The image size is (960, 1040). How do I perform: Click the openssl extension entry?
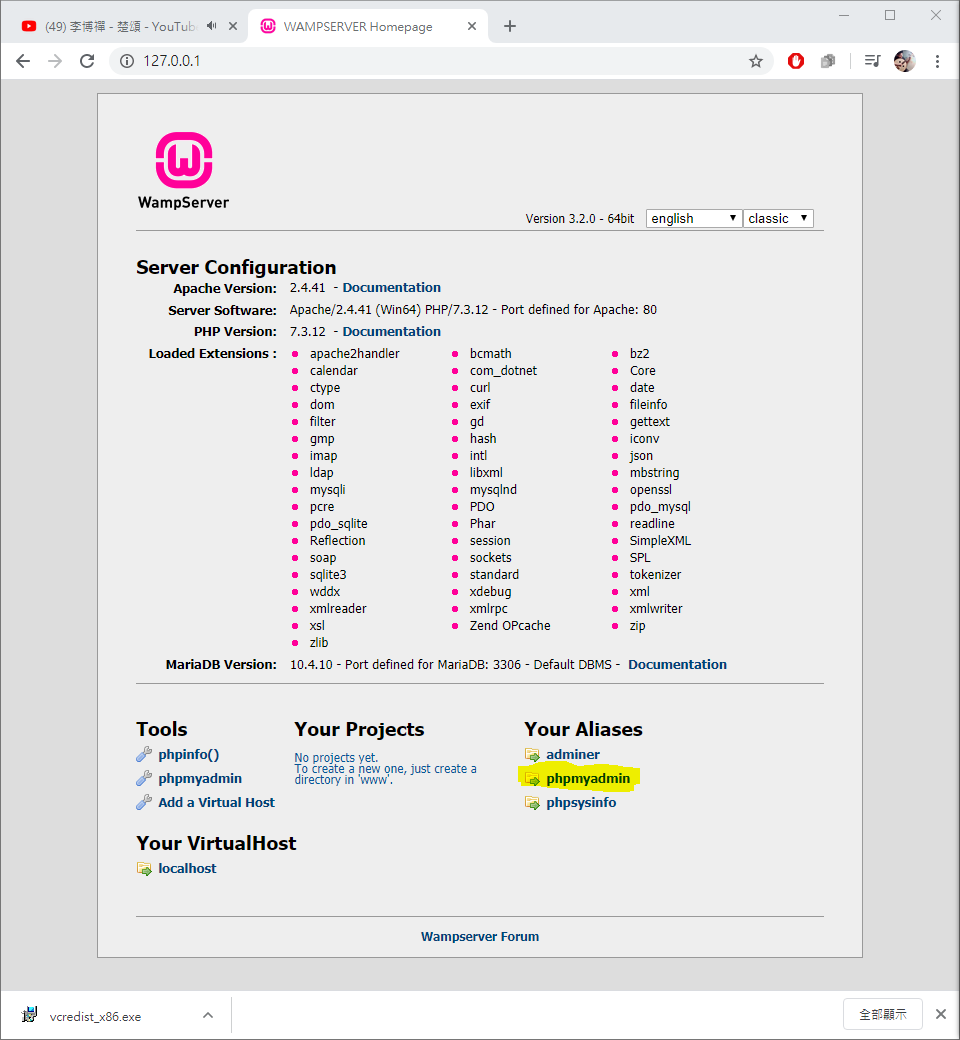click(x=651, y=489)
